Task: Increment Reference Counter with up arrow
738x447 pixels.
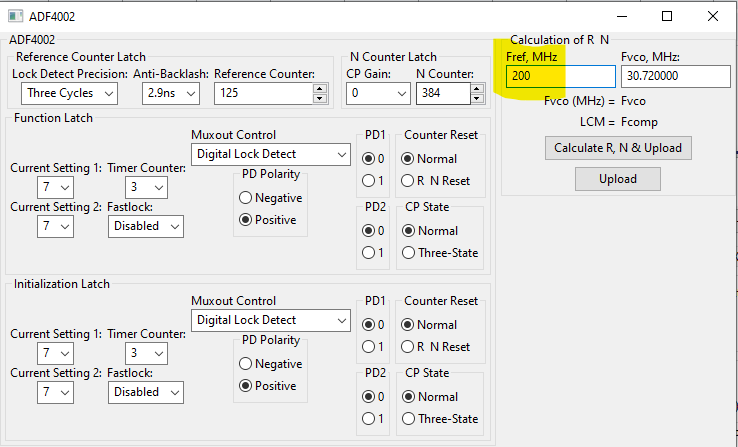Action: (320, 88)
